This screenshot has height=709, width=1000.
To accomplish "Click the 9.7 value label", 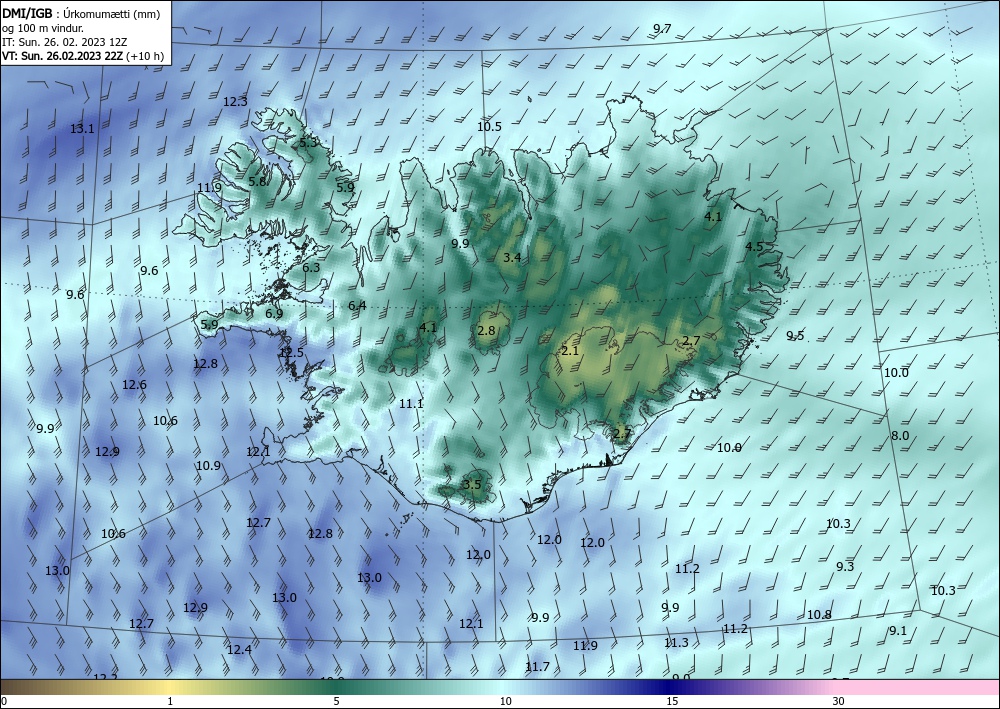I will [662, 28].
